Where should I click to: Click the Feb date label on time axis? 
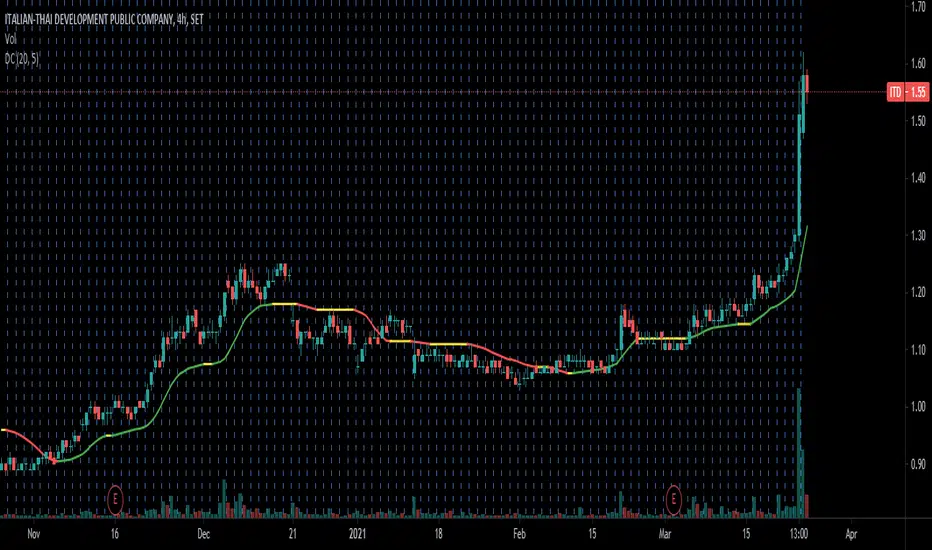click(519, 534)
